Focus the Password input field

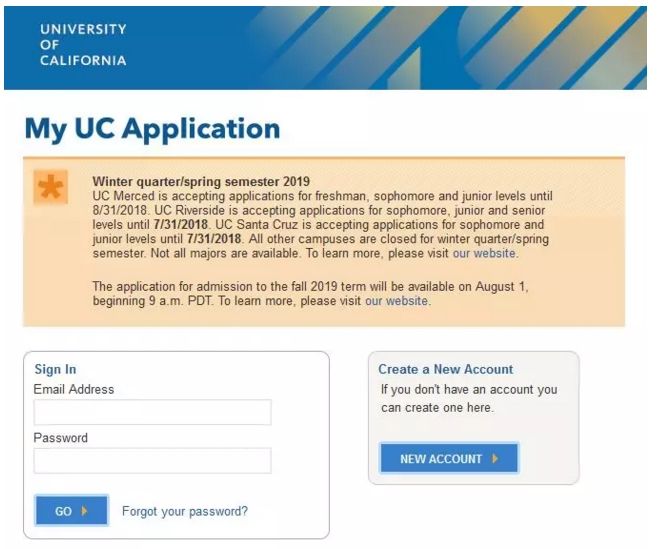[152, 460]
